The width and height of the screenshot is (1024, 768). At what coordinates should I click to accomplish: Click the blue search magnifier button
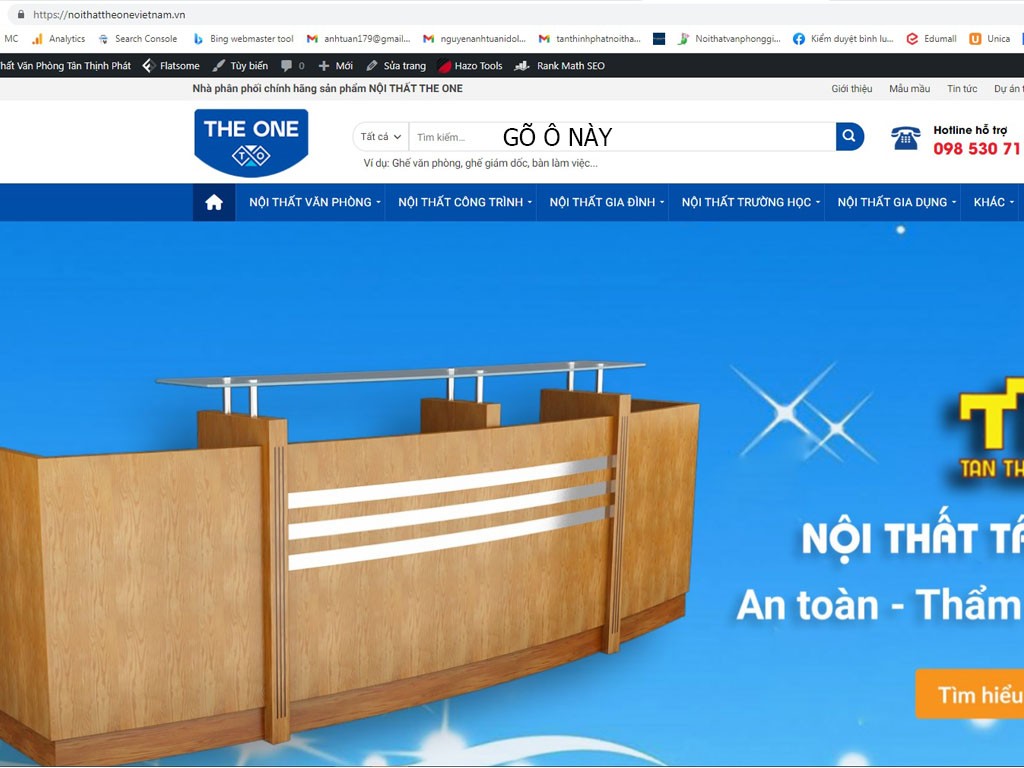(x=850, y=136)
